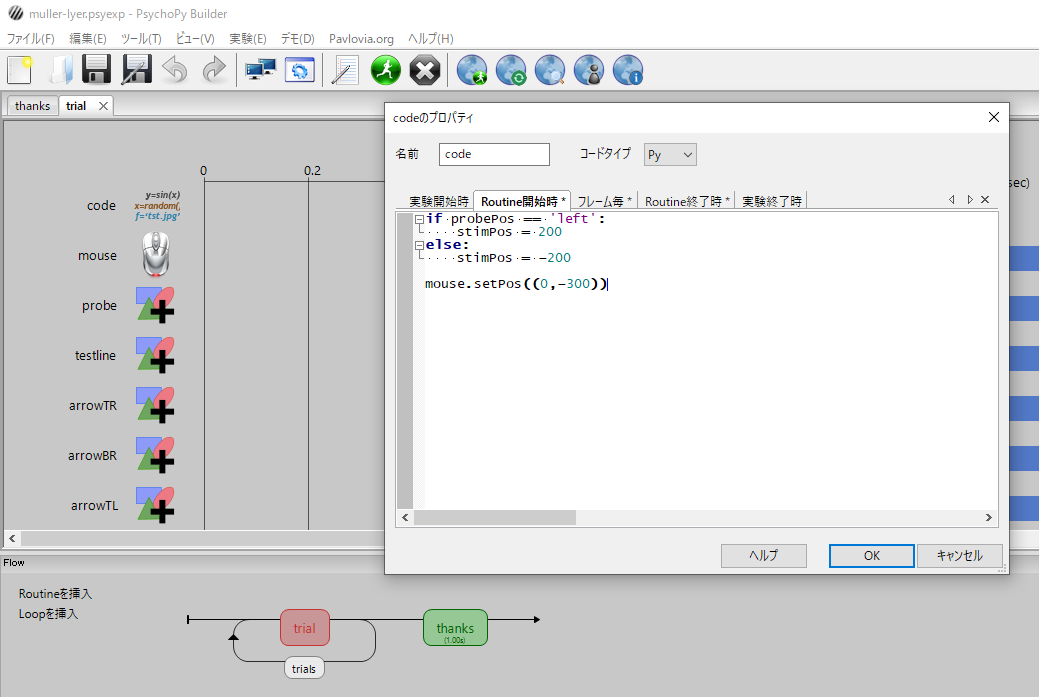
Task: Click the New experiment file icon
Action: point(20,70)
